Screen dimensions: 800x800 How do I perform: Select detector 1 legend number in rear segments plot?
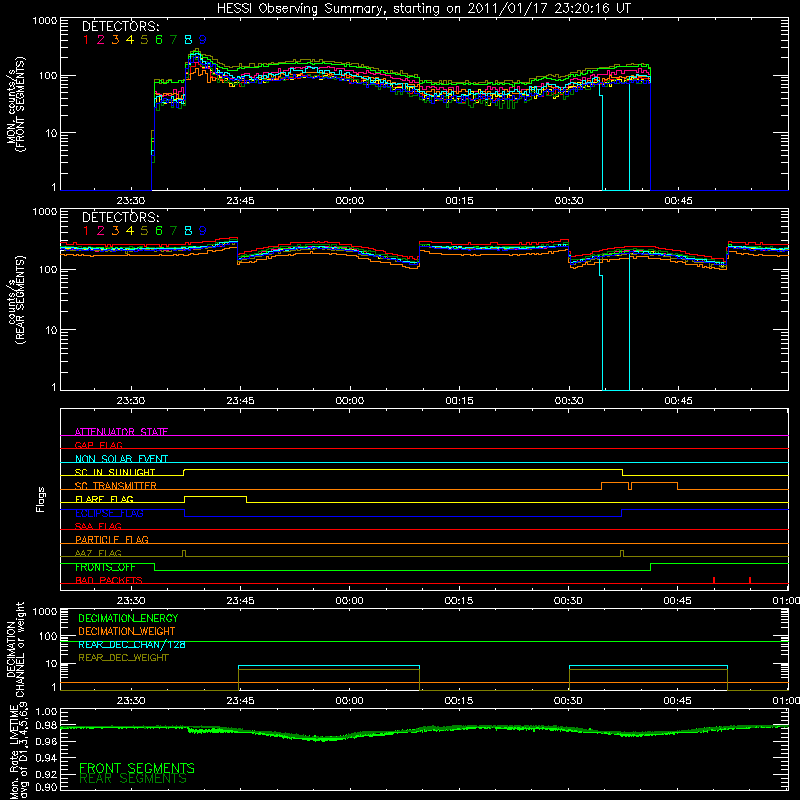click(86, 231)
